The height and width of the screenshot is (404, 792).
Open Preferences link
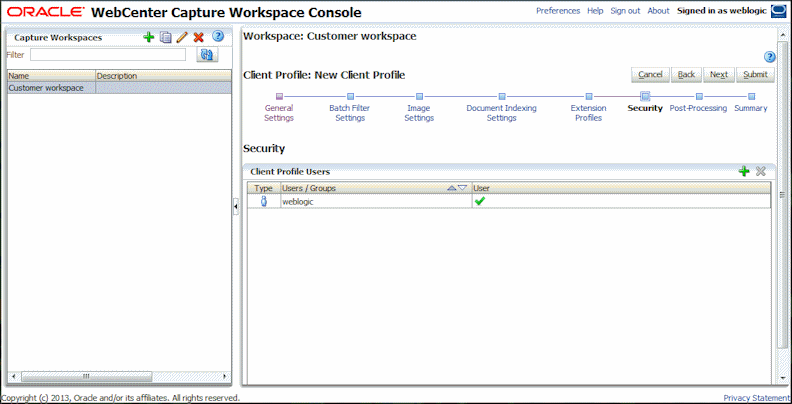558,11
